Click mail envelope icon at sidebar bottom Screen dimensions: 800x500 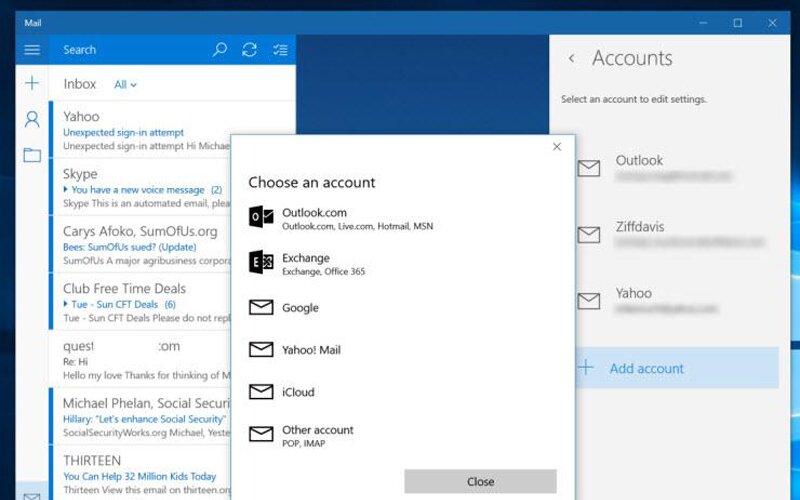pyautogui.click(x=32, y=496)
